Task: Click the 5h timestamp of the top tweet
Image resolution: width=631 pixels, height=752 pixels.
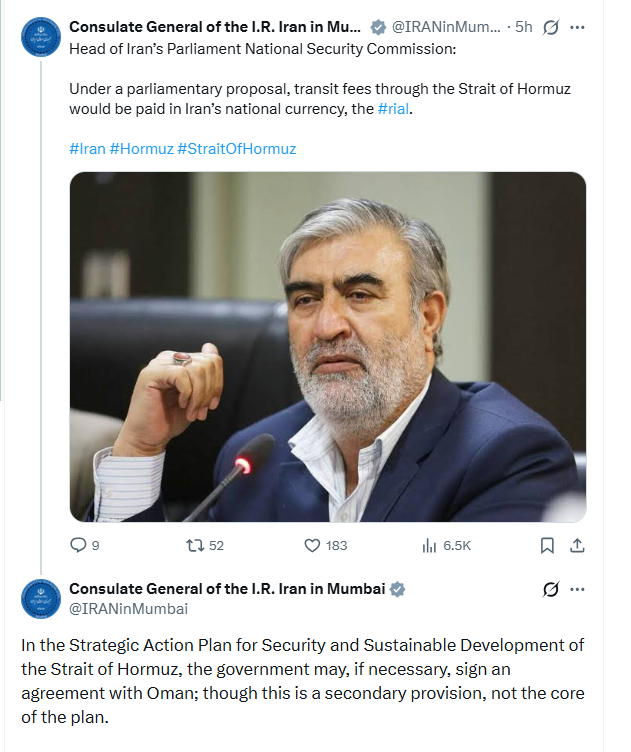Action: [x=524, y=28]
